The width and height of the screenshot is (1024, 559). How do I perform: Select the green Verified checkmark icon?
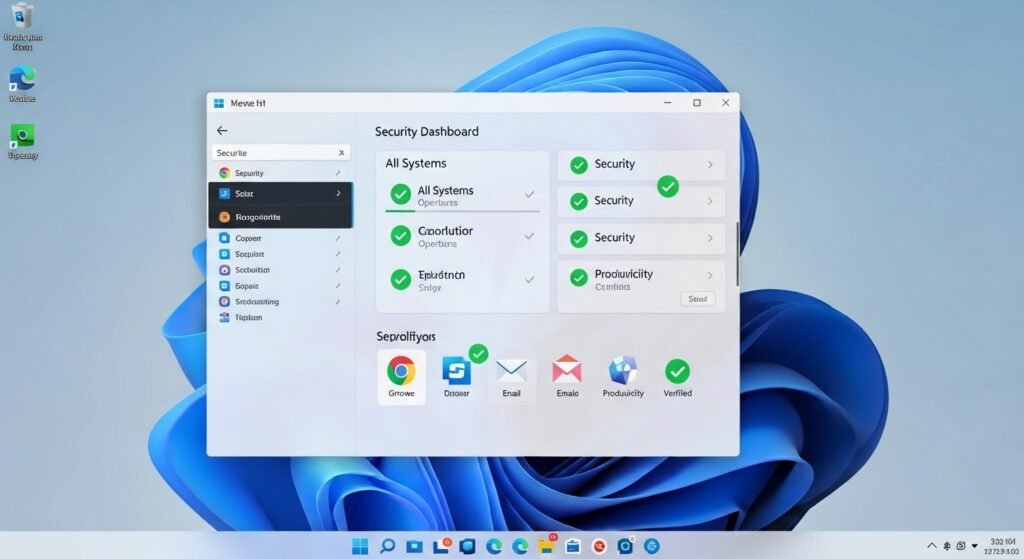point(677,371)
